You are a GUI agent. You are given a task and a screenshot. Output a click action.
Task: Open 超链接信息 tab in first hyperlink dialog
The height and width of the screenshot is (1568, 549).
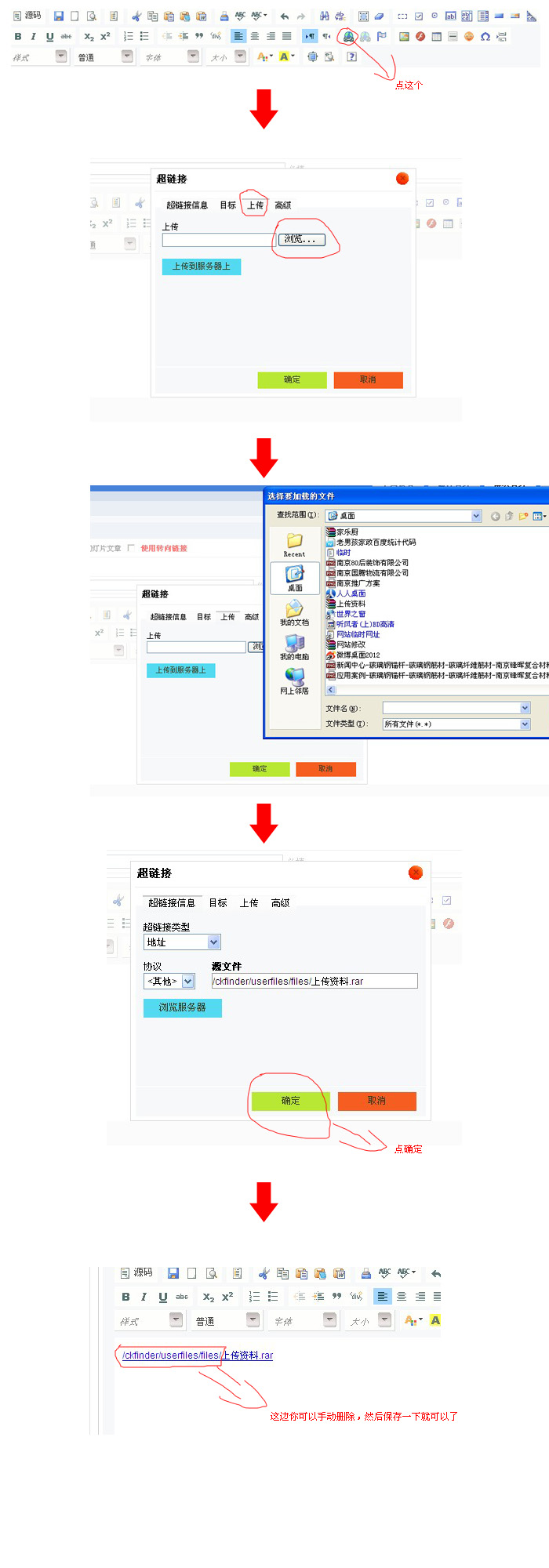pyautogui.click(x=187, y=205)
